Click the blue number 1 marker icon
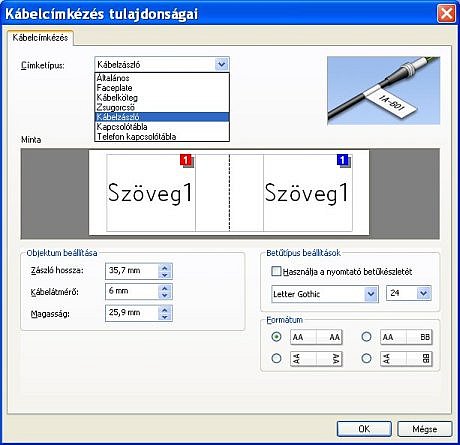Screen dimensions: 460x445 pyautogui.click(x=343, y=160)
